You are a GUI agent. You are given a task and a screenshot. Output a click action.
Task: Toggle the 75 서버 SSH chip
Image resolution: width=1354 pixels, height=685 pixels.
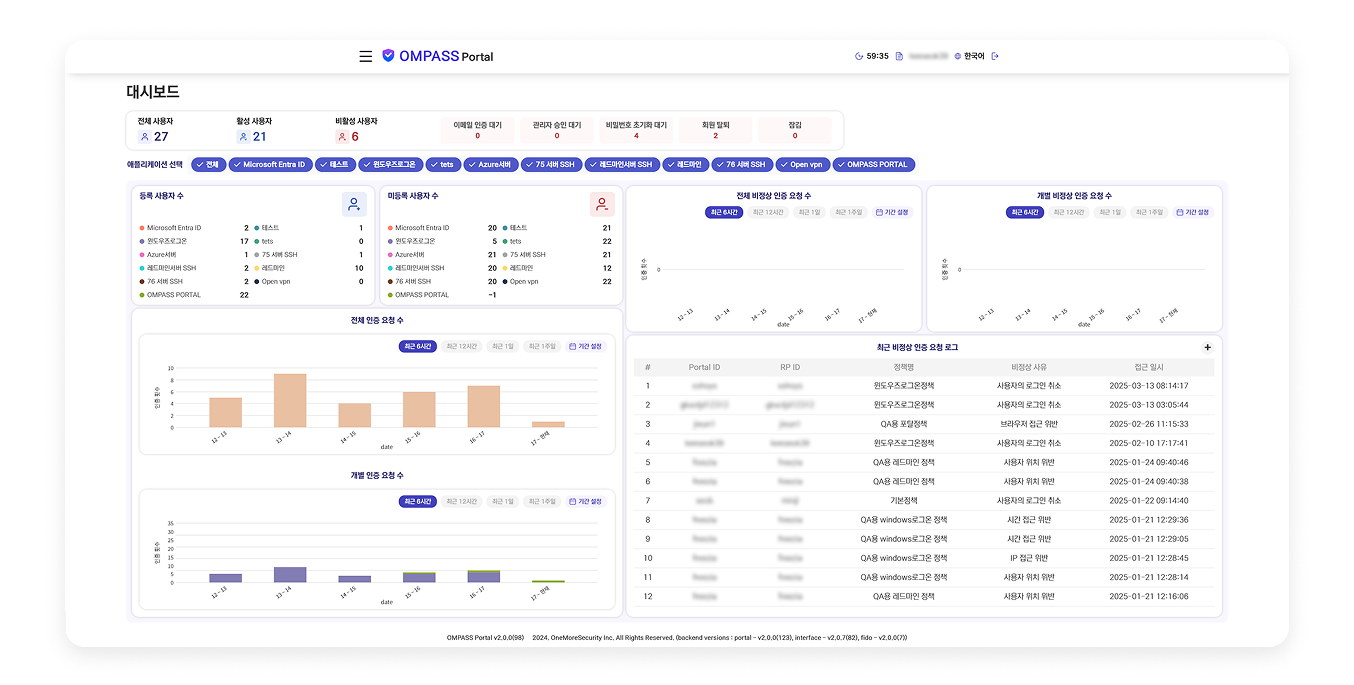551,165
